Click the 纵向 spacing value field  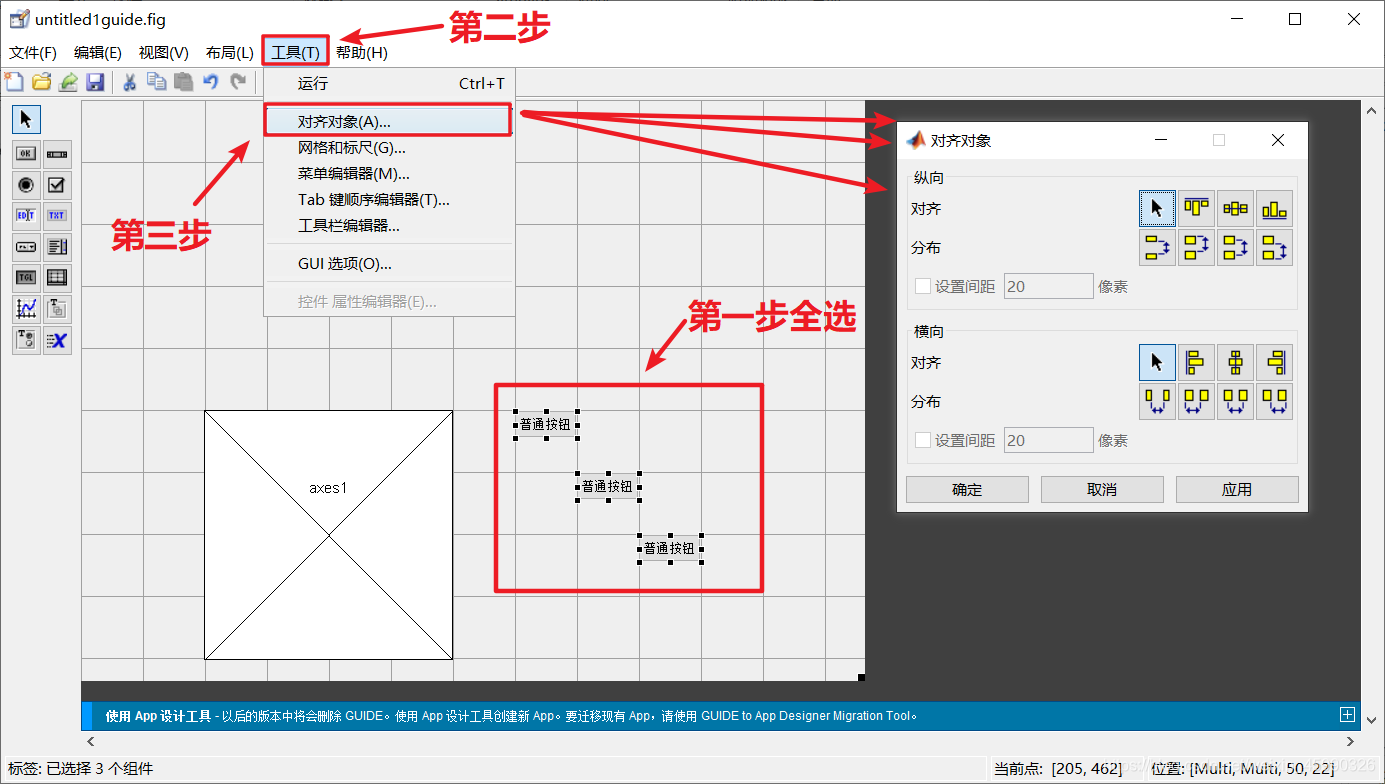click(1048, 285)
